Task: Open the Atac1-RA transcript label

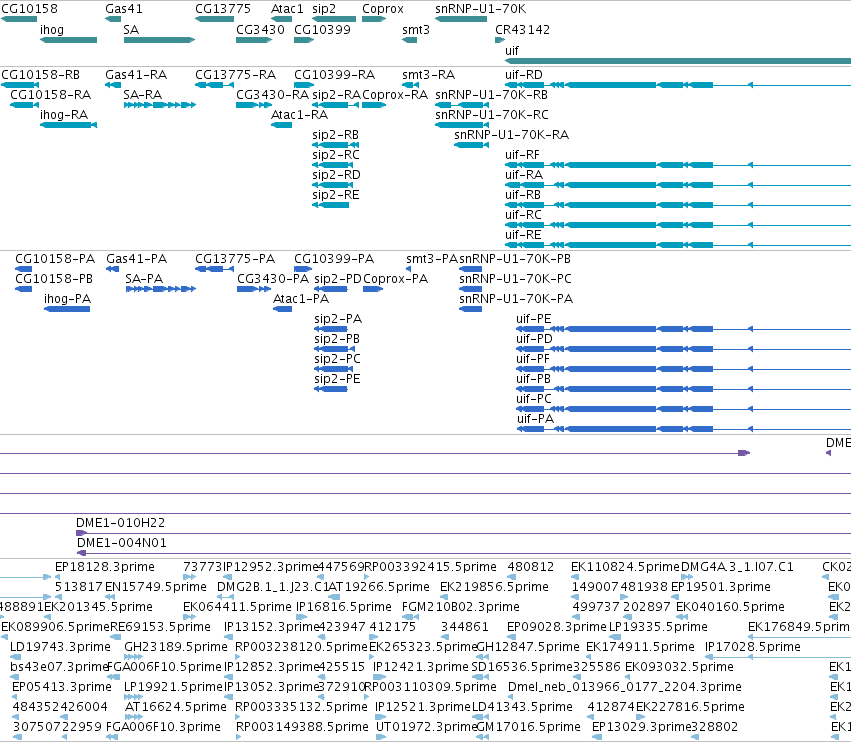Action: [x=300, y=115]
